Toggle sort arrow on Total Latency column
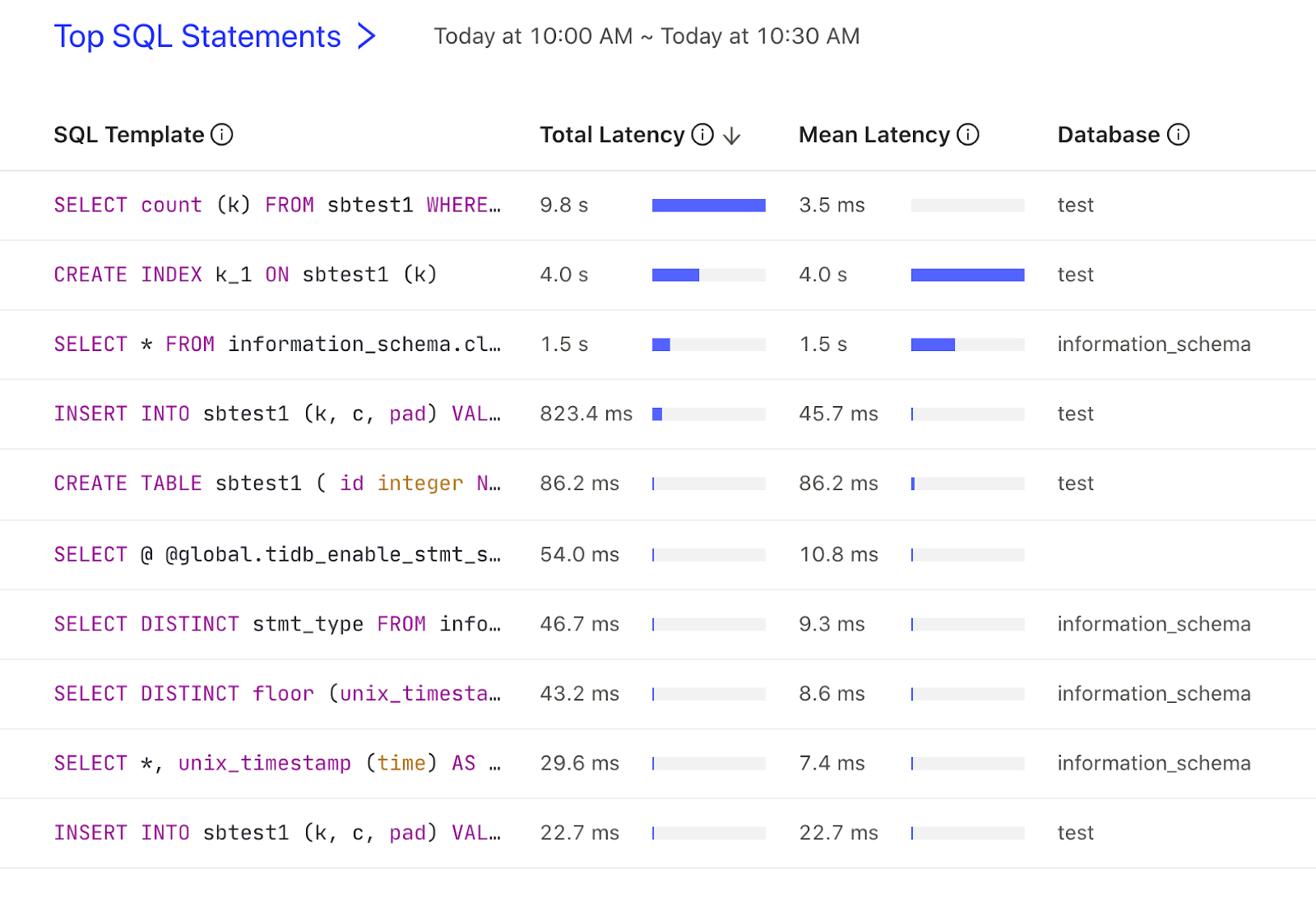 pyautogui.click(x=731, y=136)
